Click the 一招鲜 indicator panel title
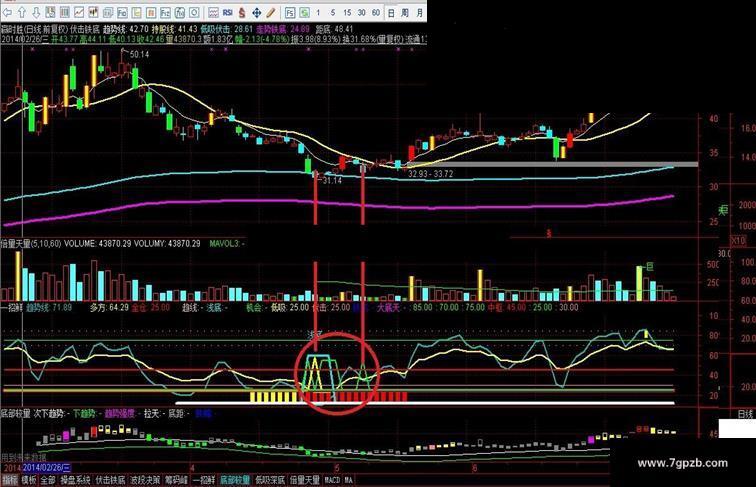Screen dimensions: 756x487 12,307
